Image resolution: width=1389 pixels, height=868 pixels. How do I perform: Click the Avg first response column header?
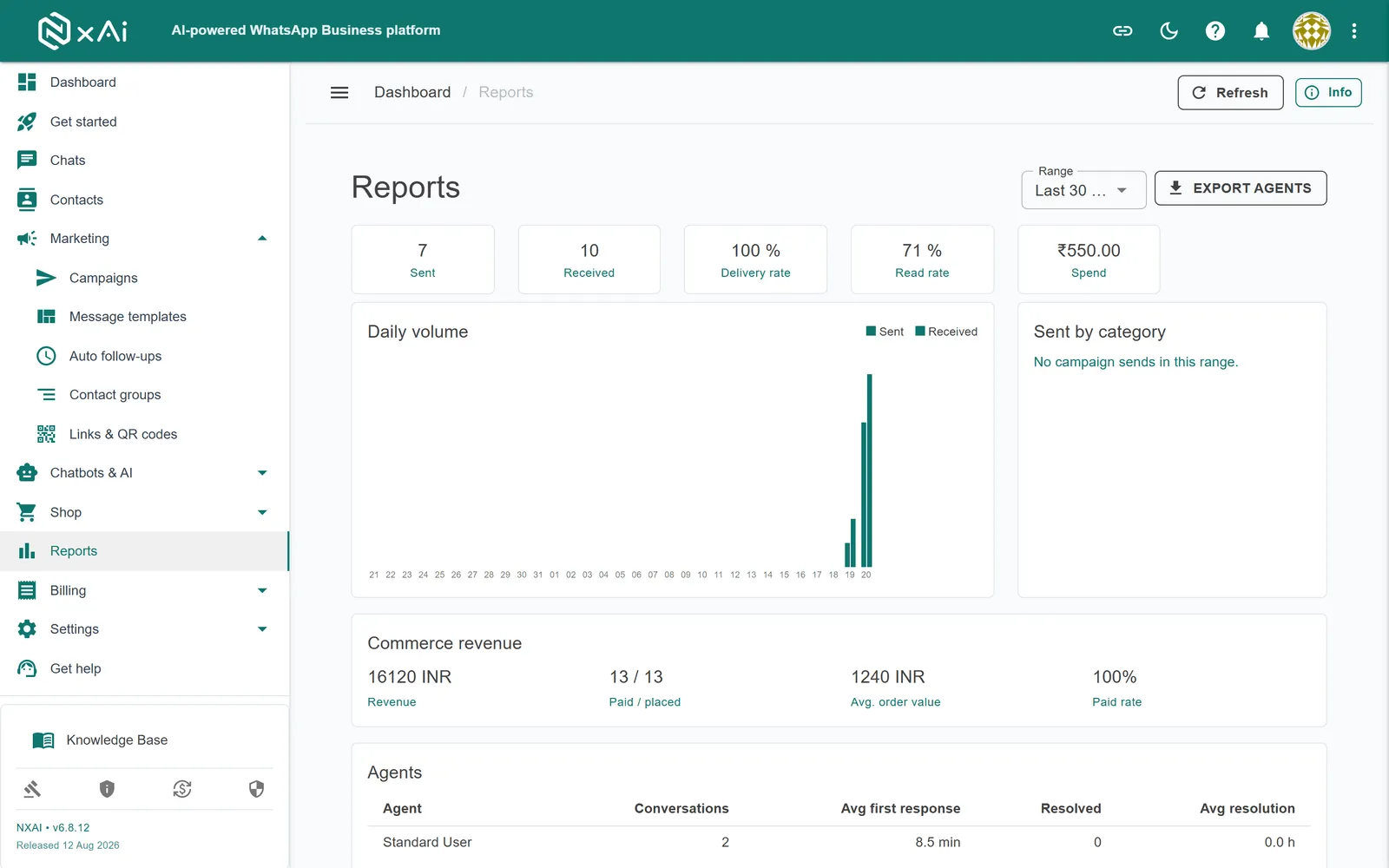tap(900, 808)
